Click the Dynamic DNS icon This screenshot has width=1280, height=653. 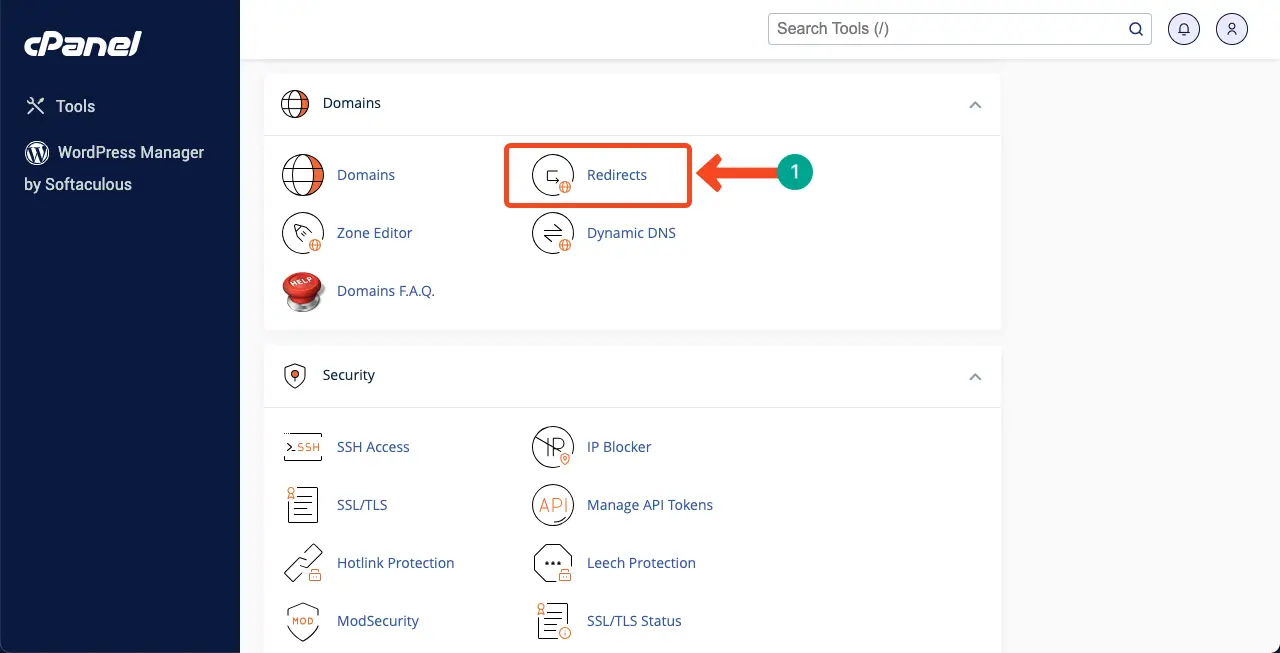553,233
